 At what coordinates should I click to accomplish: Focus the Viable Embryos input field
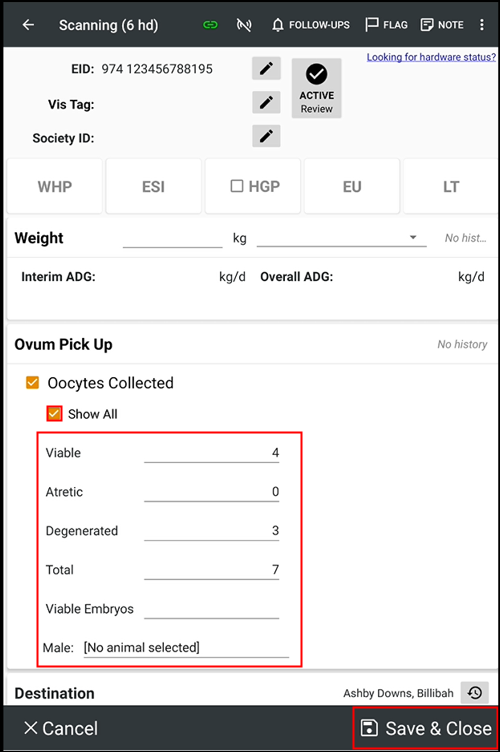click(x=211, y=609)
